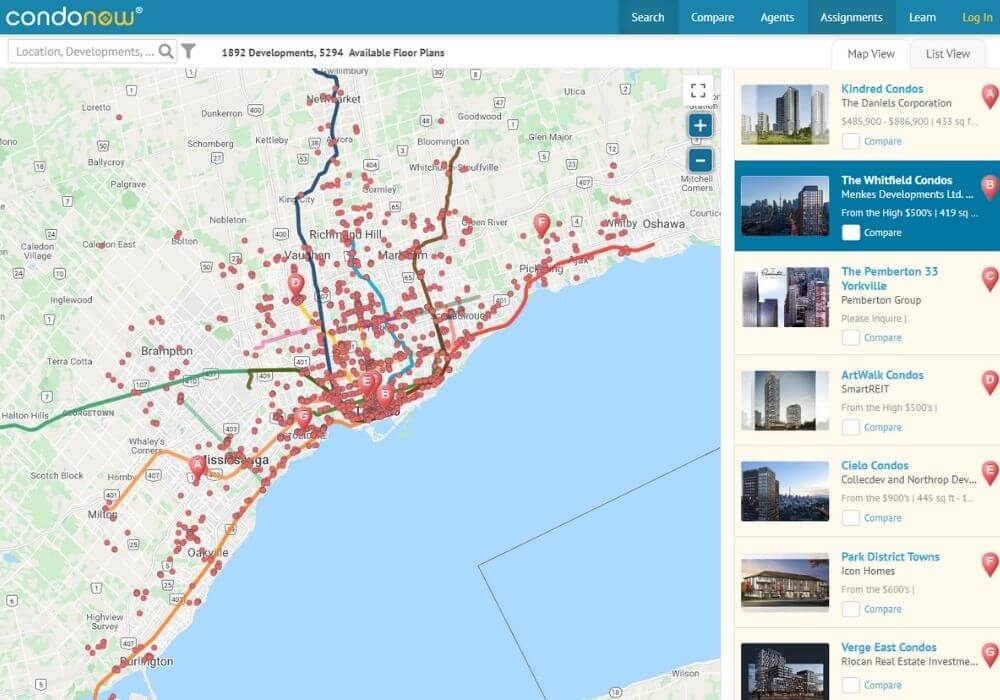Click the location search input field

click(x=85, y=52)
